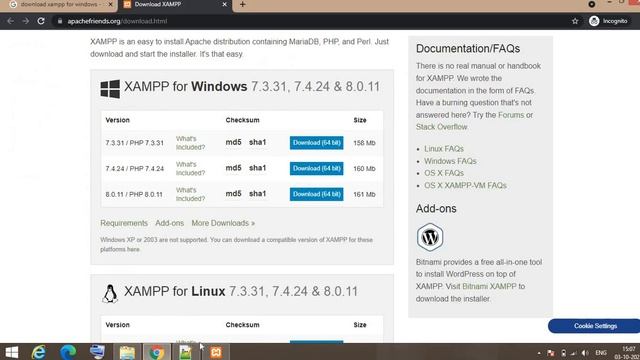Click the Windows logo next to XAMPP for Windows

110,89
